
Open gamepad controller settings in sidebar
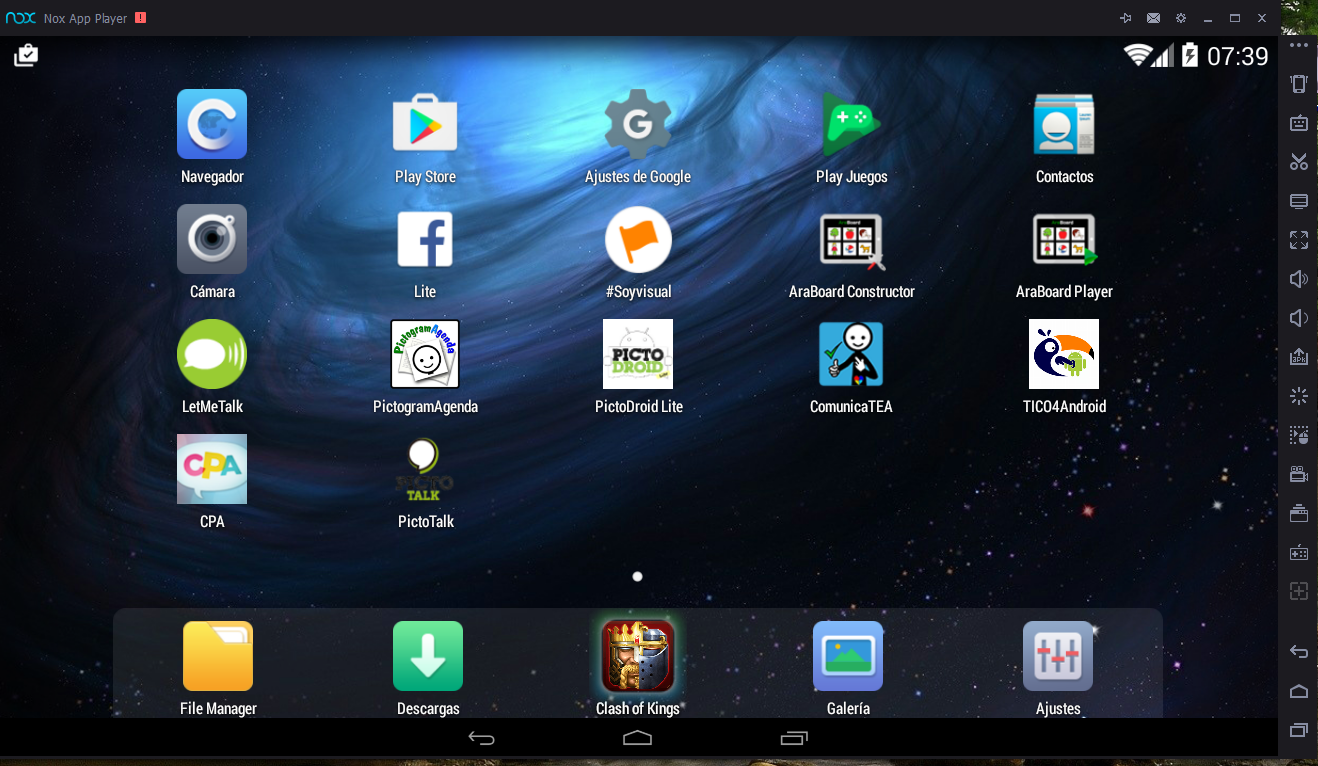click(x=1299, y=552)
